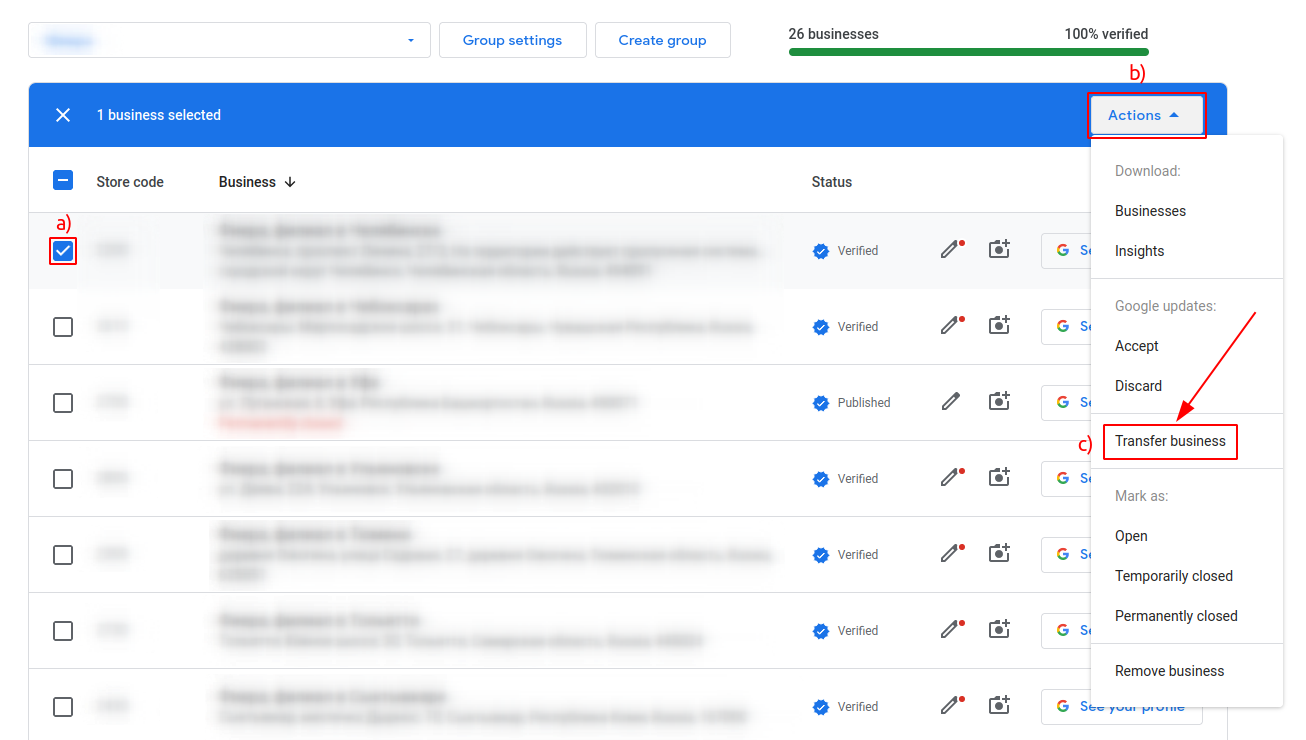Click pencil edit icon in the Published row
This screenshot has width=1306, height=740.
951,402
